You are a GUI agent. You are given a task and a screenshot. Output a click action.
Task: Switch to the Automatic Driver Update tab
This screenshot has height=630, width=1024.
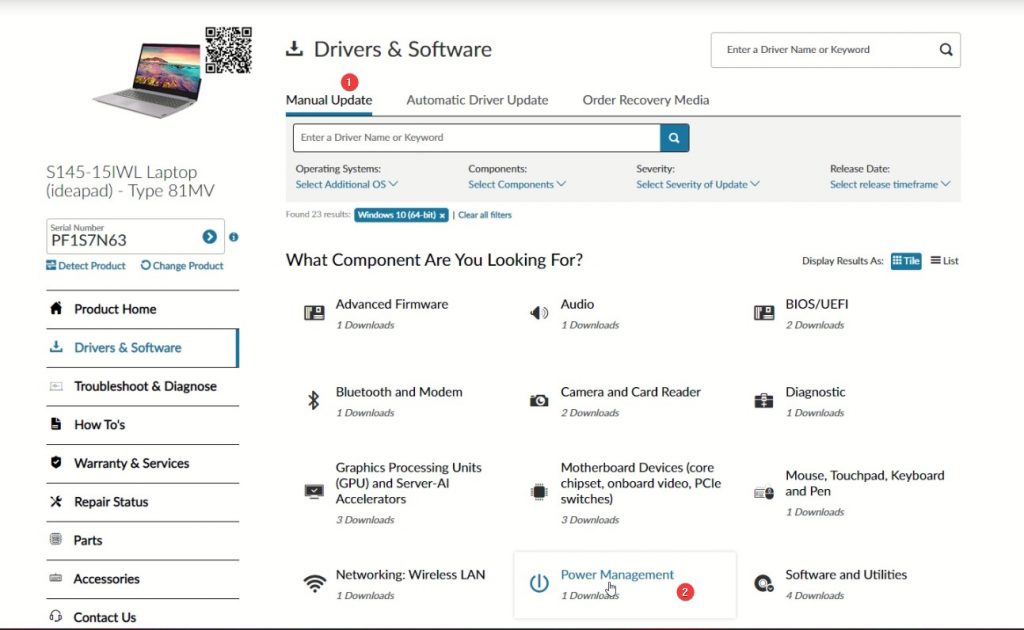point(477,100)
